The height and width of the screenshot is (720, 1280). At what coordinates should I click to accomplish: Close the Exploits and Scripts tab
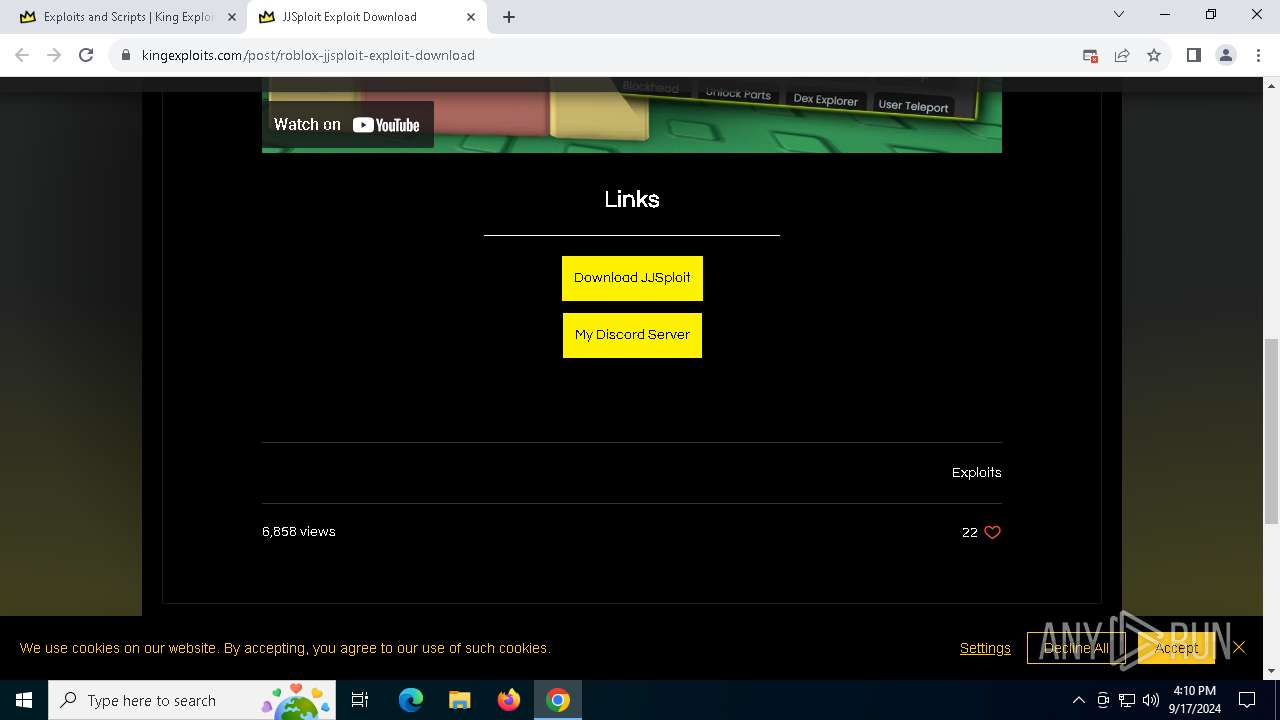231,17
